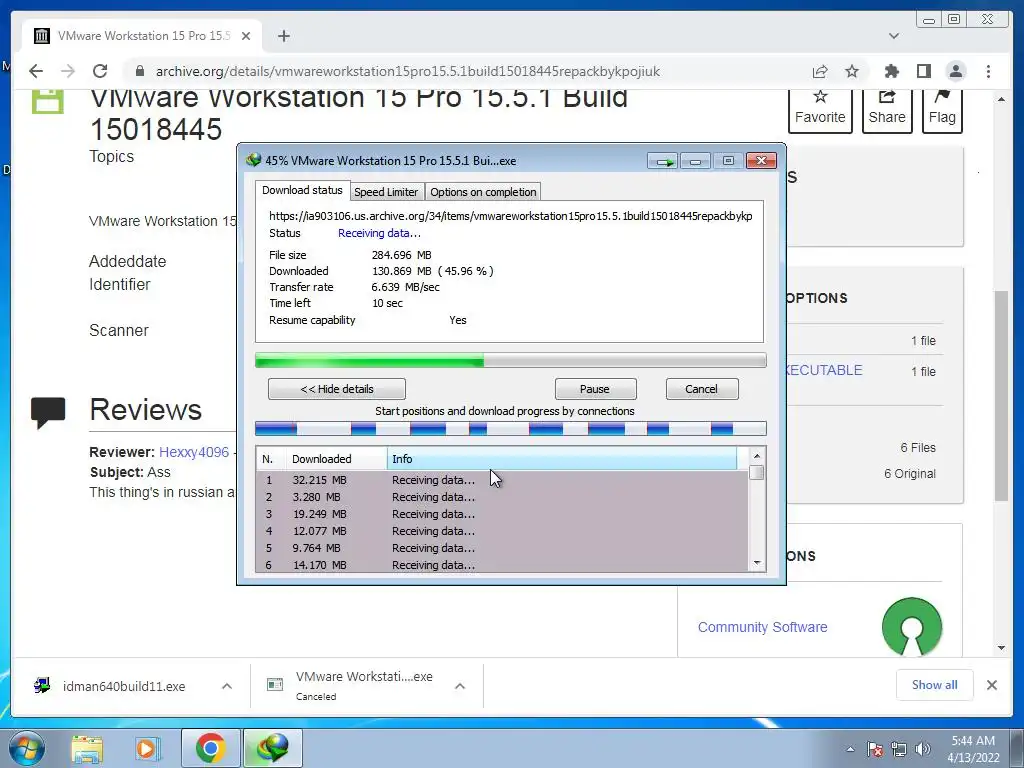
Task: Click the Reviews speech bubble icon
Action: (x=48, y=412)
